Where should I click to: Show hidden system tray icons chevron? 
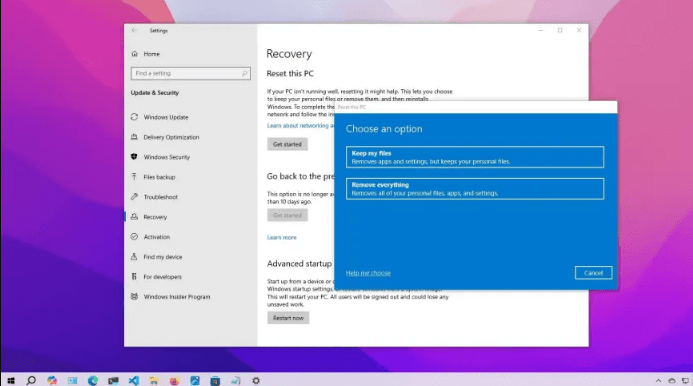point(658,380)
